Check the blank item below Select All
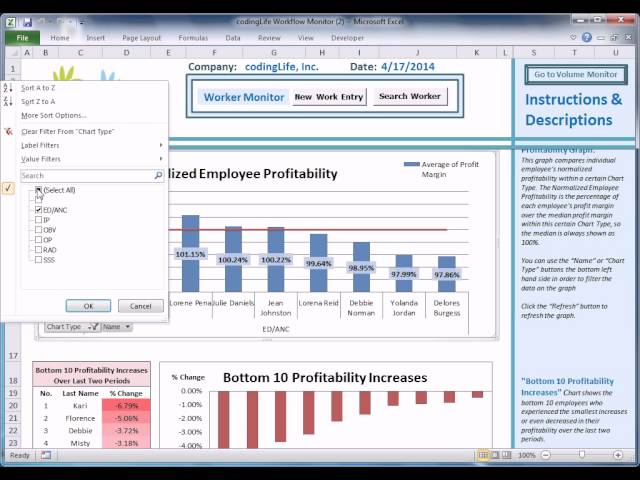The height and width of the screenshot is (480, 640). [38, 200]
